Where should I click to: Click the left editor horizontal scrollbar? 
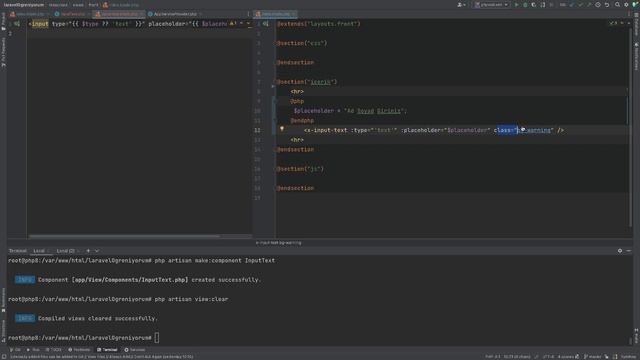pyautogui.click(x=124, y=236)
